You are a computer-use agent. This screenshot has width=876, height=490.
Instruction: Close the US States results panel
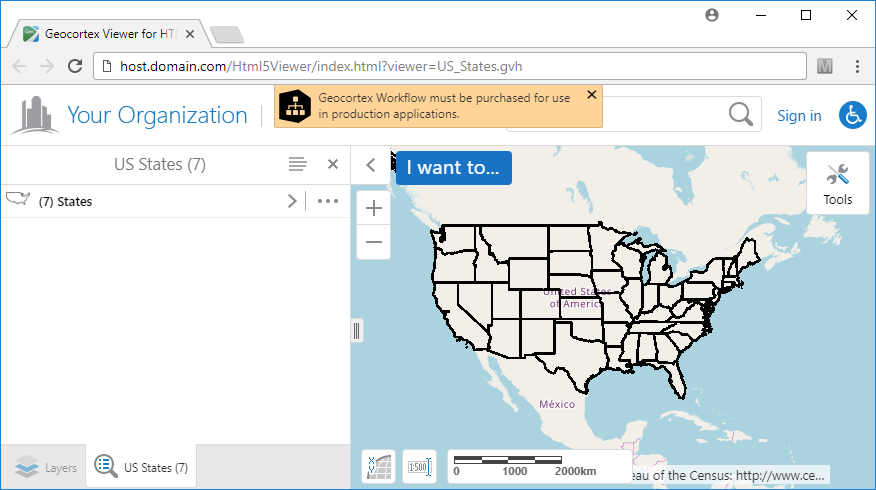point(333,164)
